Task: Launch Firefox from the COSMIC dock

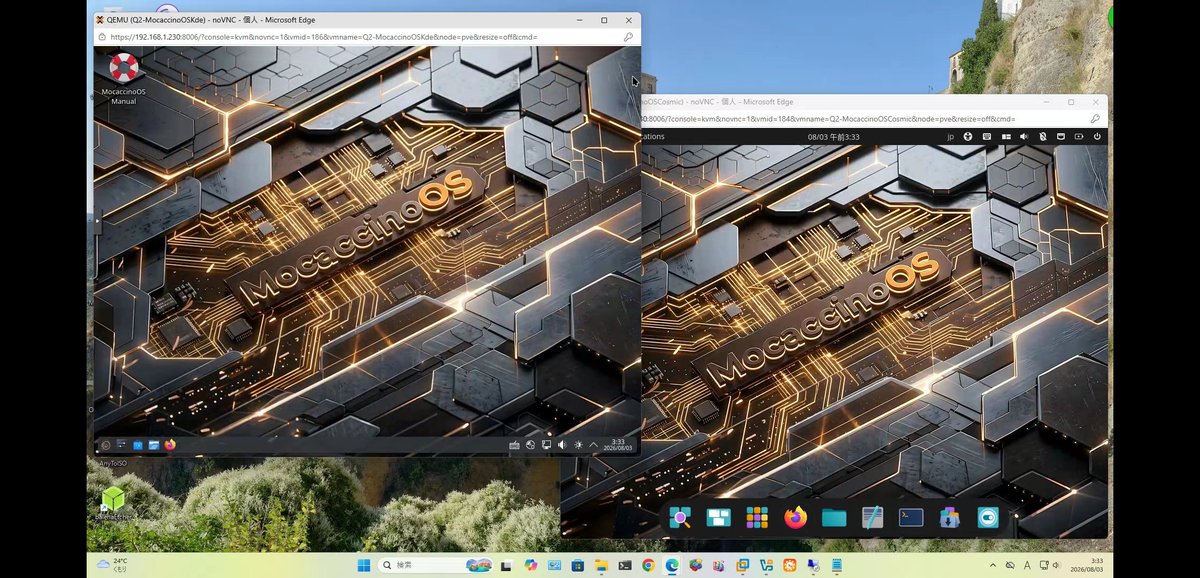Action: 796,517
